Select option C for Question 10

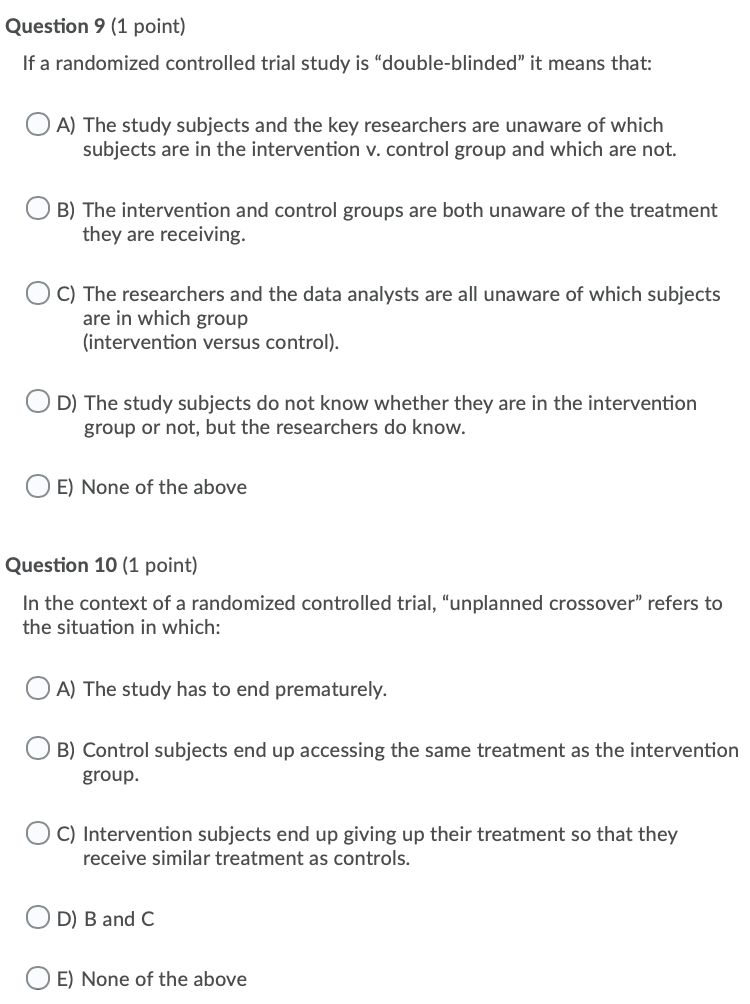pos(40,832)
